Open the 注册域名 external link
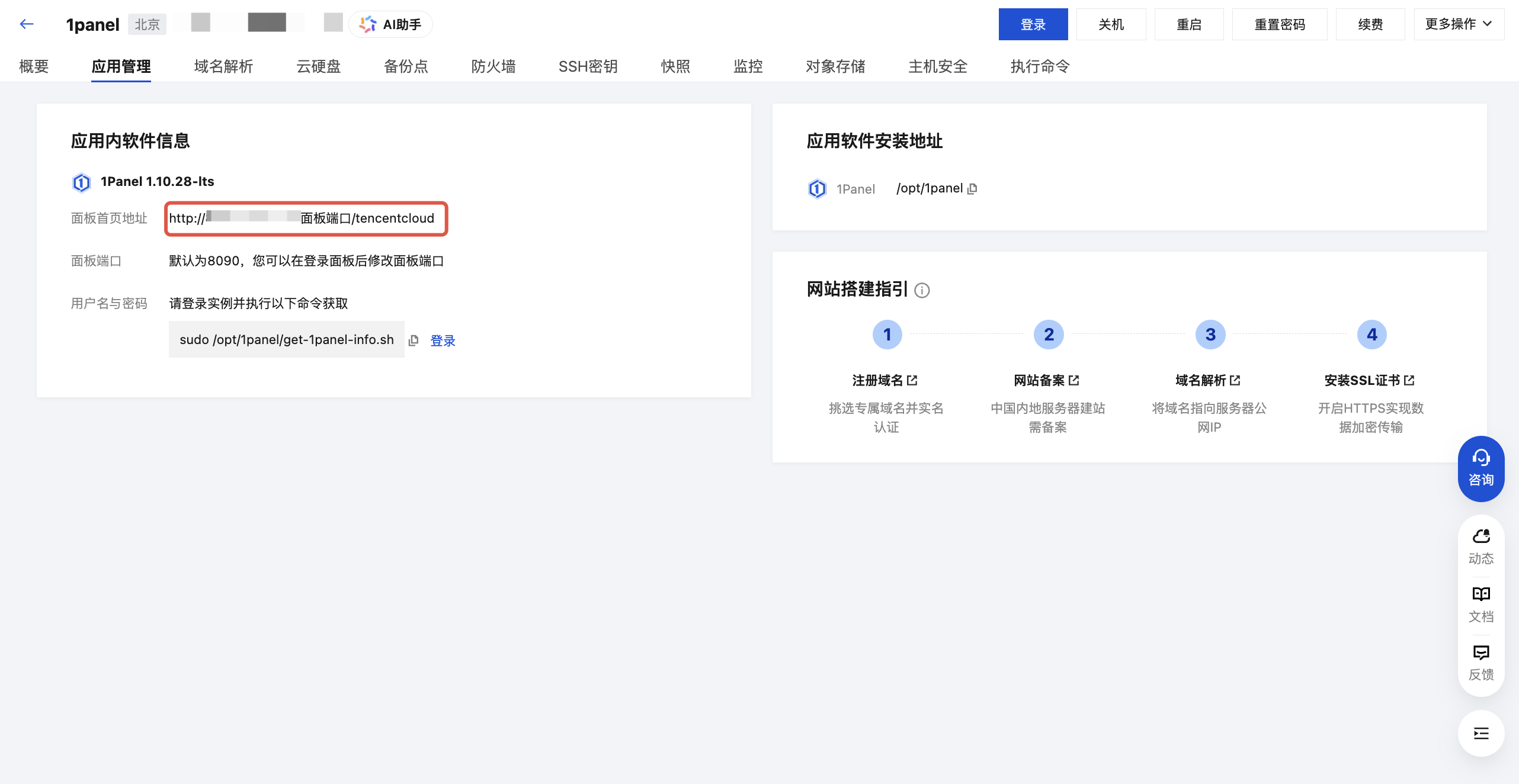Viewport: 1519px width, 784px height. point(885,380)
